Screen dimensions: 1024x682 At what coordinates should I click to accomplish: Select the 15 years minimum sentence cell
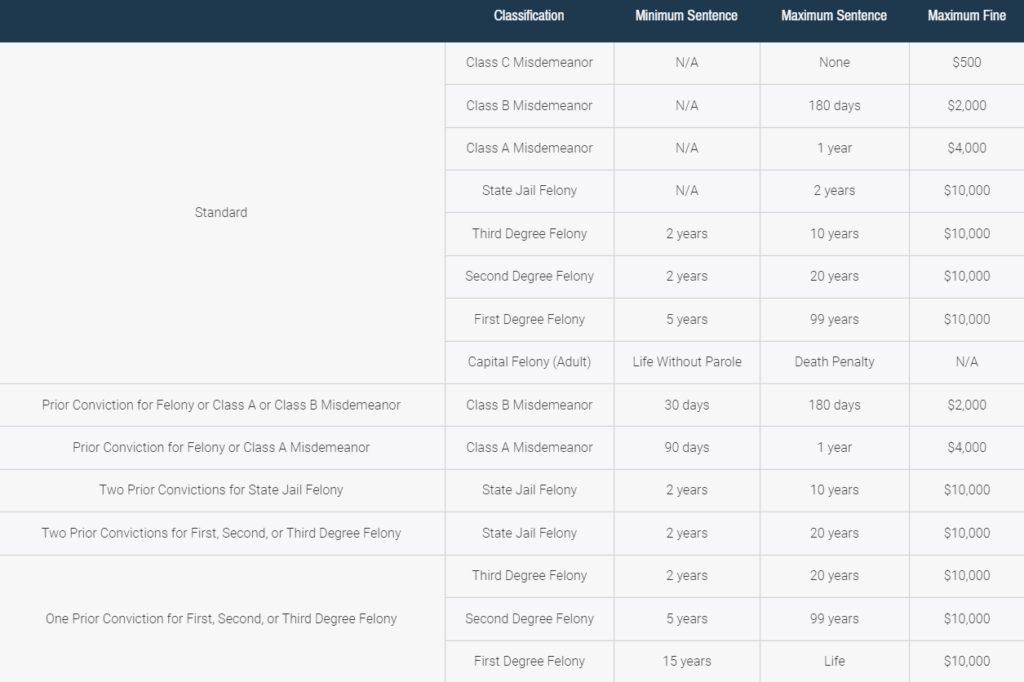click(686, 661)
